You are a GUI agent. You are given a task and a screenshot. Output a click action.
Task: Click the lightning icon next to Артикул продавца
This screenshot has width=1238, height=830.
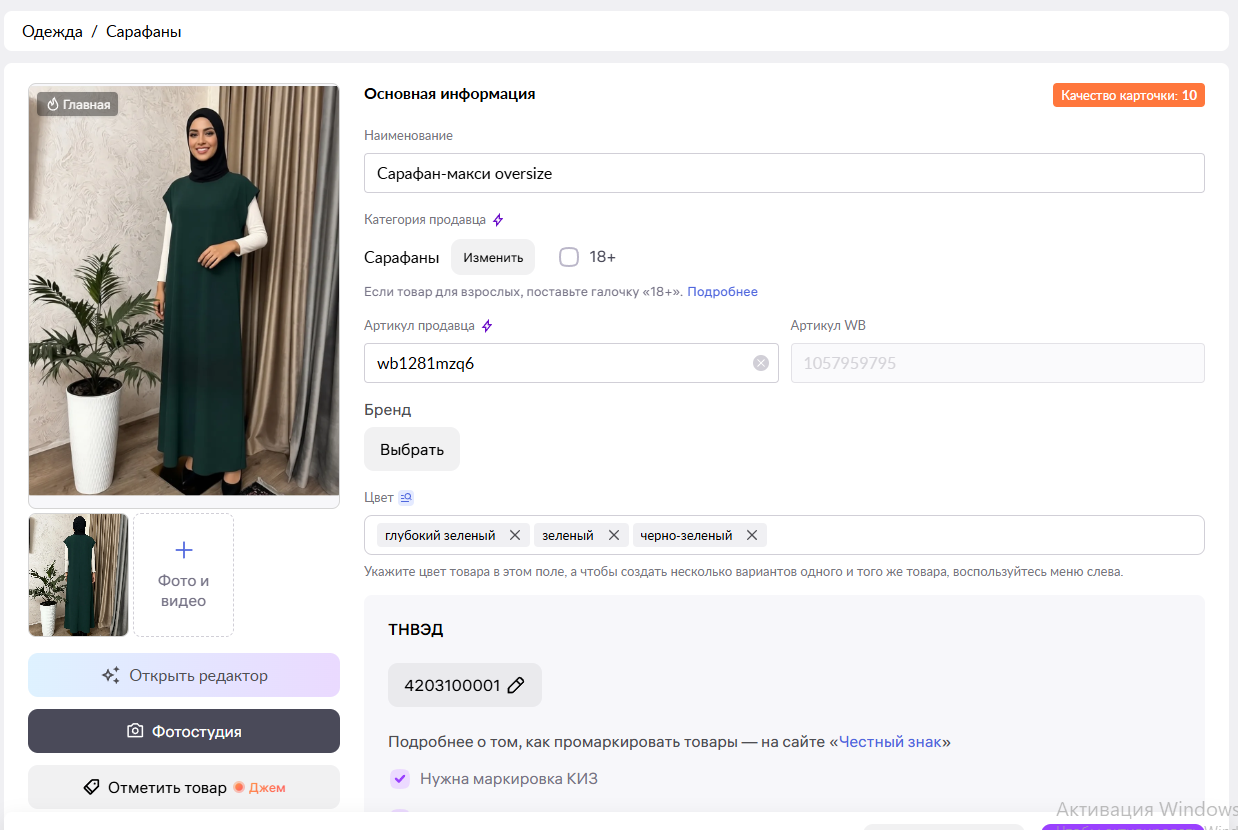(487, 326)
